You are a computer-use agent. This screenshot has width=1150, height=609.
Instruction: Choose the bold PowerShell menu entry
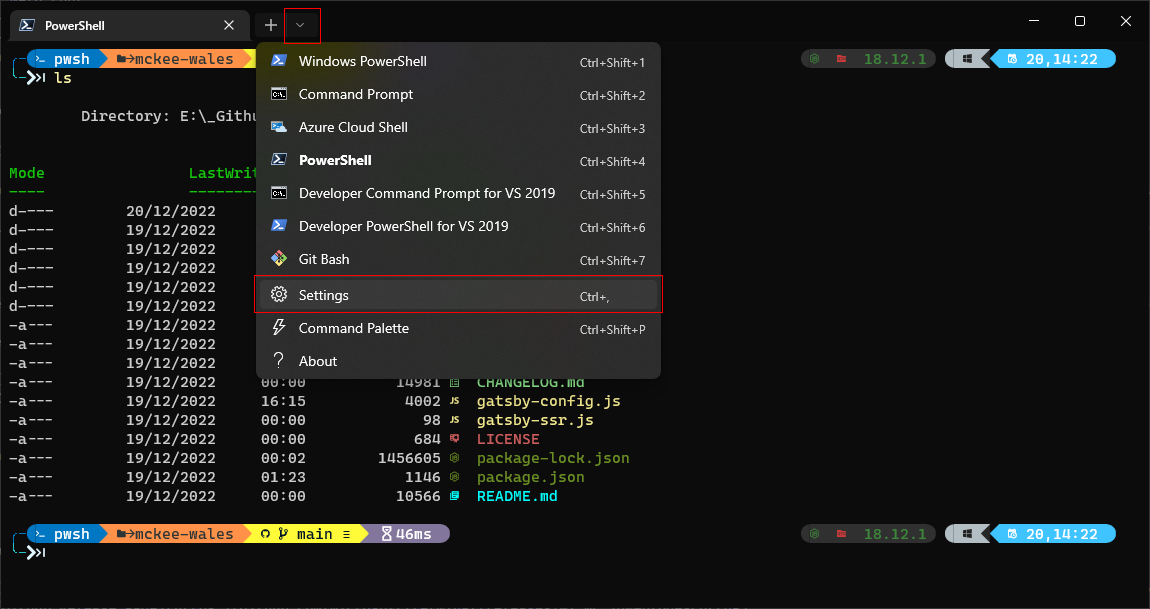tap(458, 161)
